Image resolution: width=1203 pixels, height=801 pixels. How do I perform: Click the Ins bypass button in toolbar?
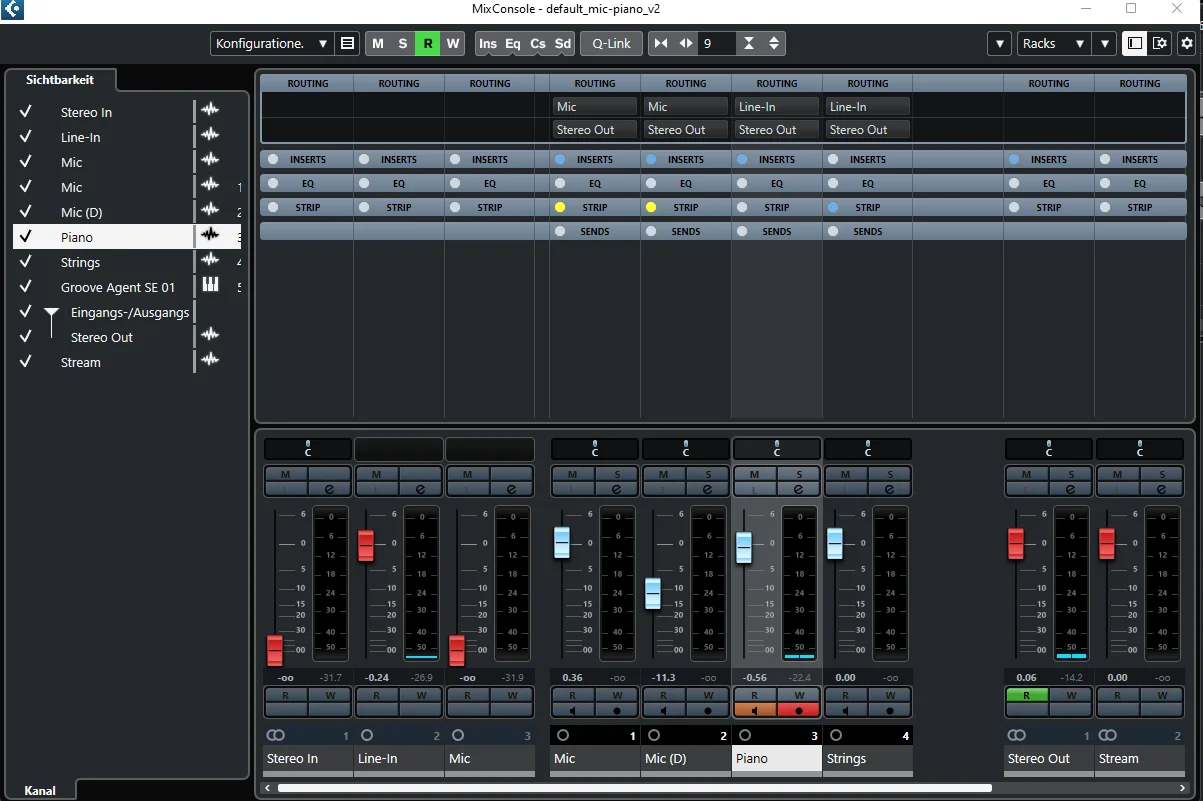click(488, 43)
